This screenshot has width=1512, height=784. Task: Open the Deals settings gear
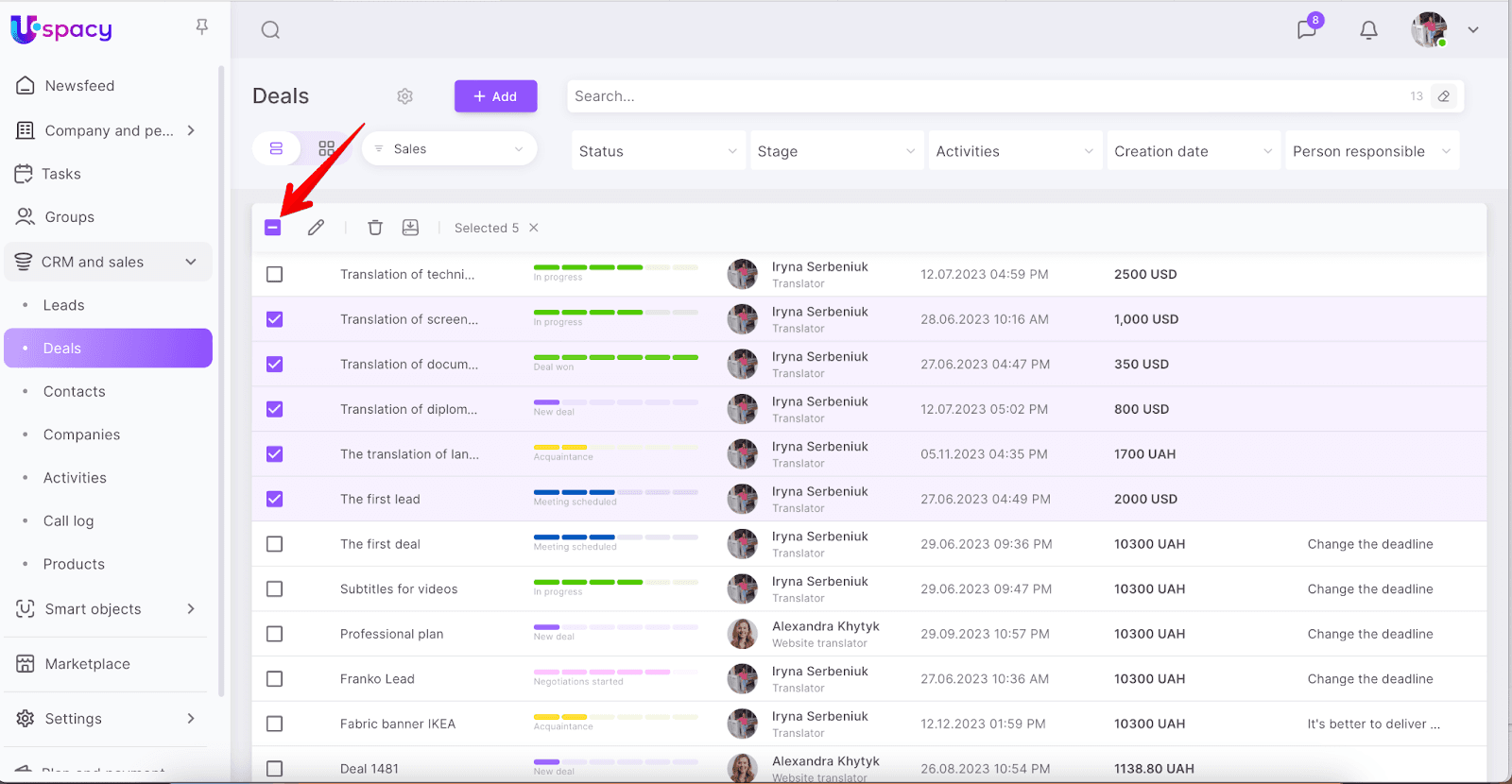(x=405, y=96)
